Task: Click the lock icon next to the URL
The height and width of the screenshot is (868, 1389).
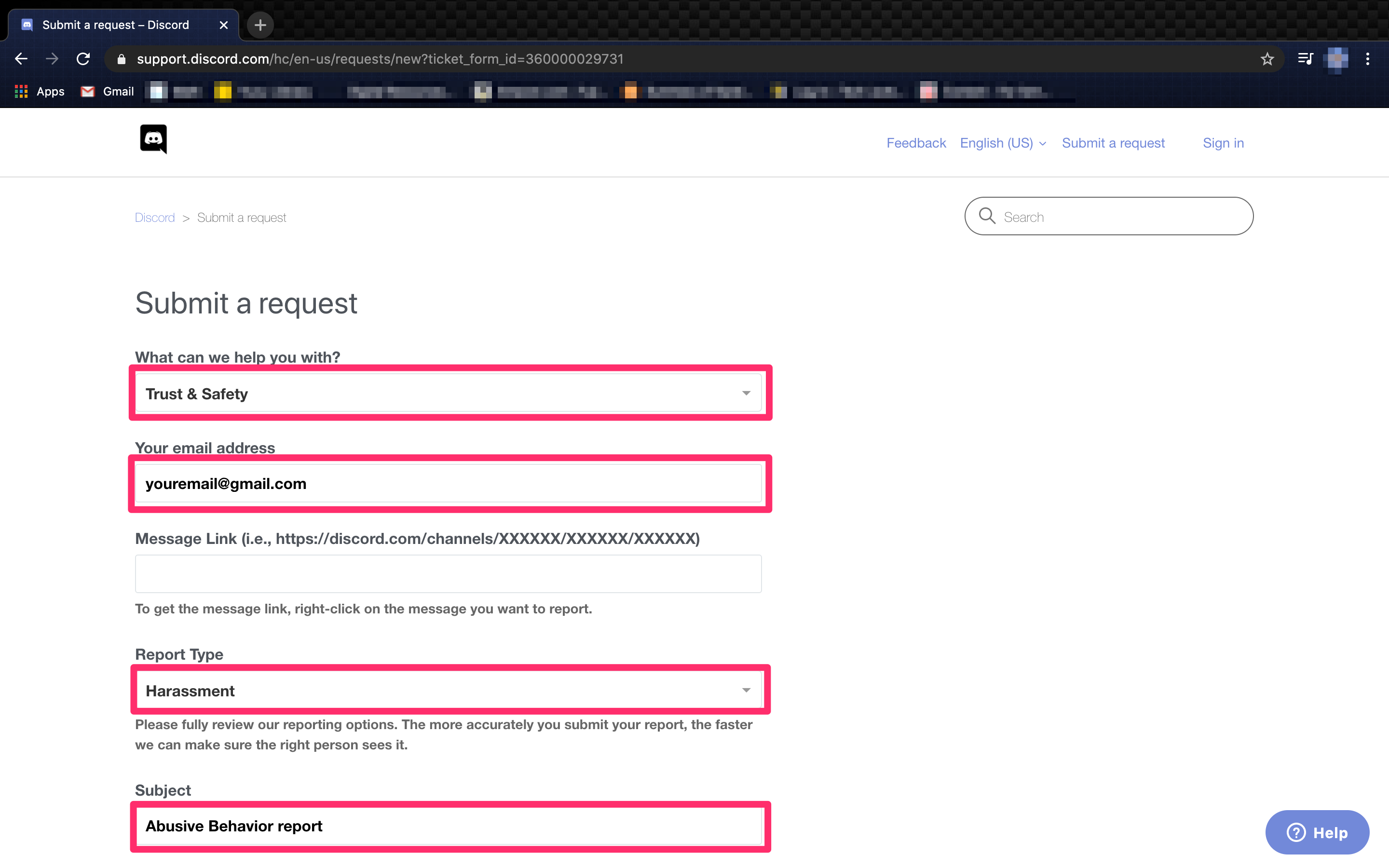Action: pos(121,58)
